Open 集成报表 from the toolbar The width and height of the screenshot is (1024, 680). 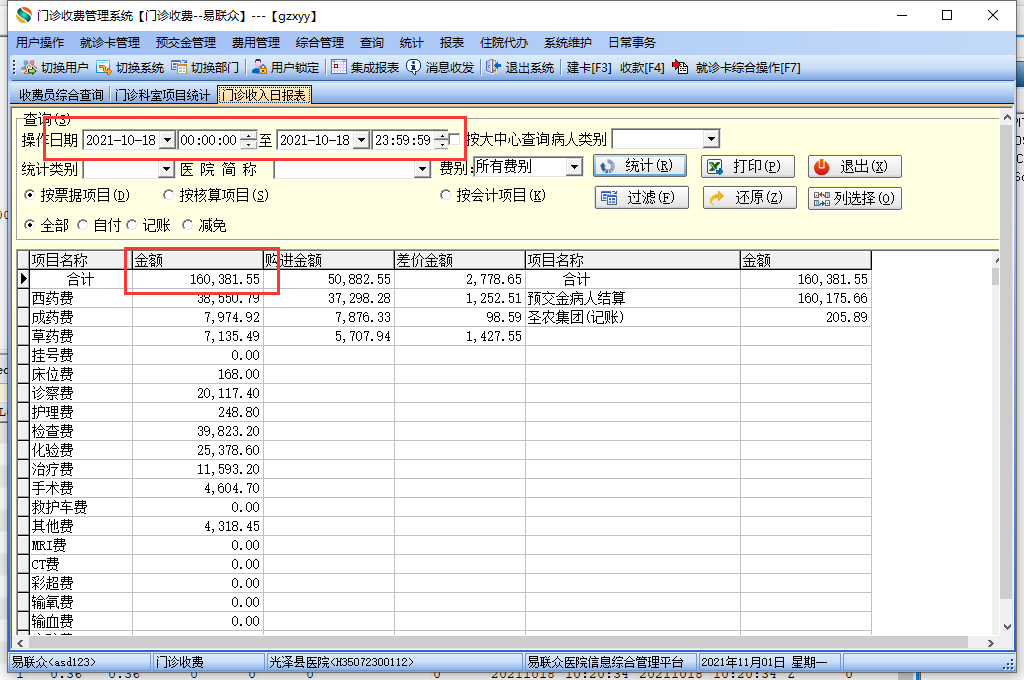pos(364,67)
